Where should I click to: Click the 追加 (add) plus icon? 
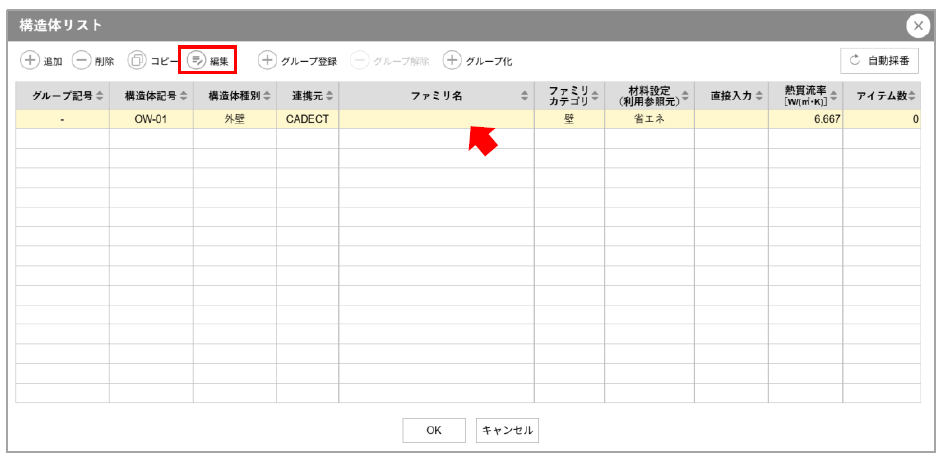30,61
